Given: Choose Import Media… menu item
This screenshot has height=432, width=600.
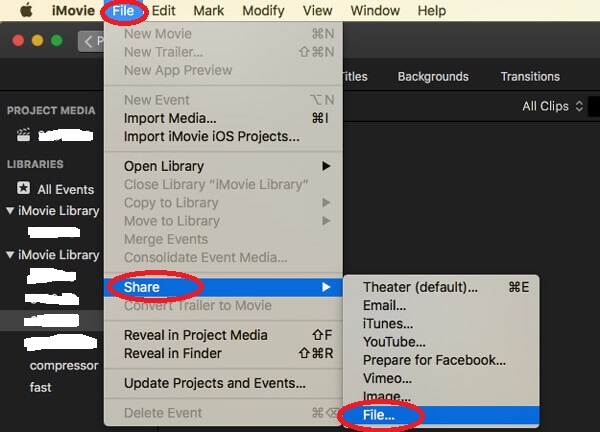Looking at the screenshot, I should 168,118.
